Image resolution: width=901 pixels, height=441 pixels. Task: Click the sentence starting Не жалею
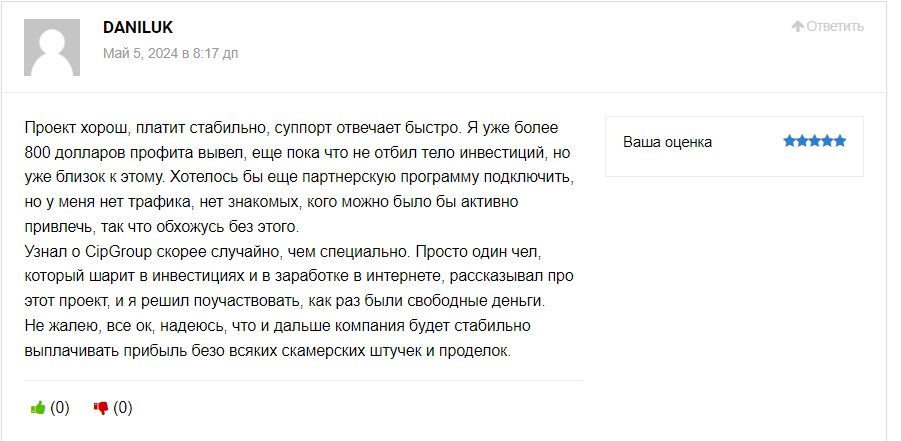point(278,326)
